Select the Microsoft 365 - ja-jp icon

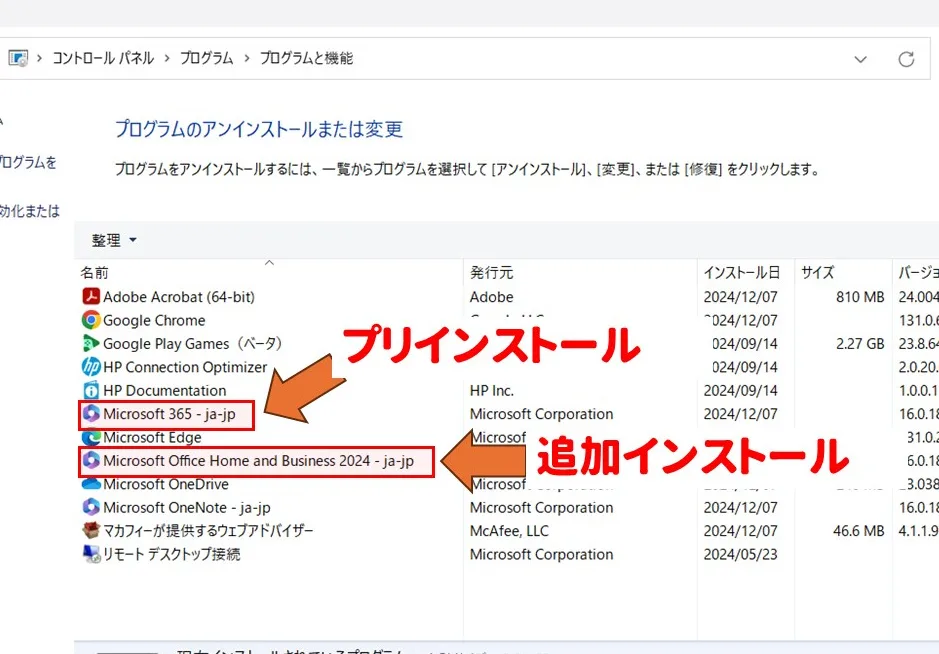pos(91,414)
